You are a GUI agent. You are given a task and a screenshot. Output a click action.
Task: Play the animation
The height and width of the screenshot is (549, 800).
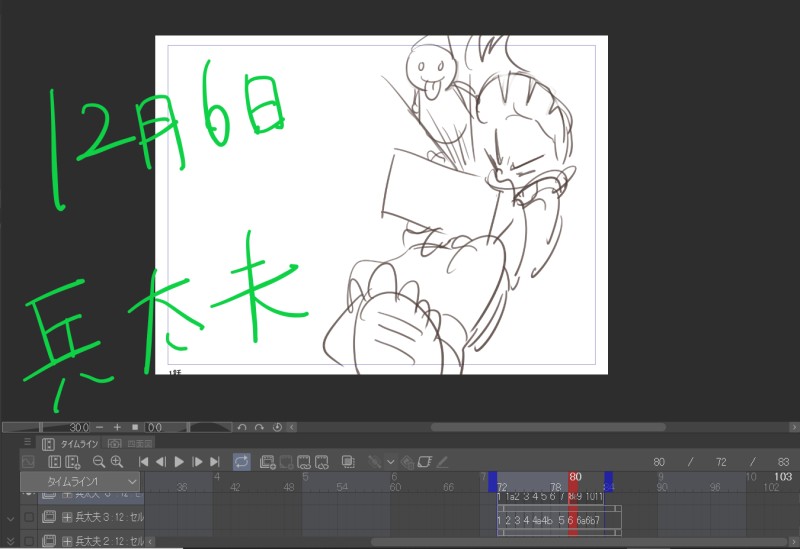coord(179,462)
